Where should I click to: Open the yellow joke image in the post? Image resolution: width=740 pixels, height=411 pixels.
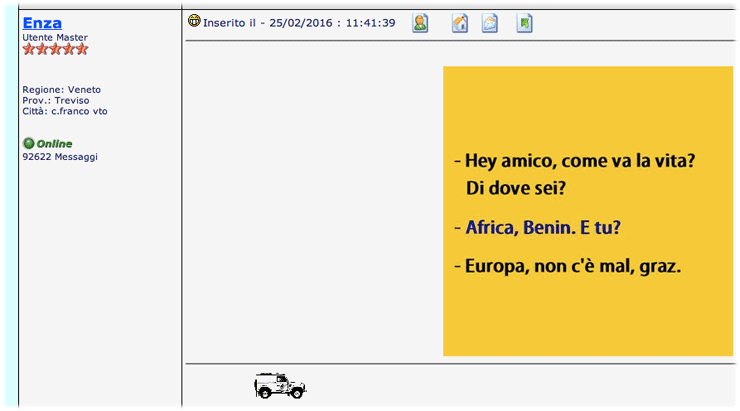pyautogui.click(x=588, y=211)
